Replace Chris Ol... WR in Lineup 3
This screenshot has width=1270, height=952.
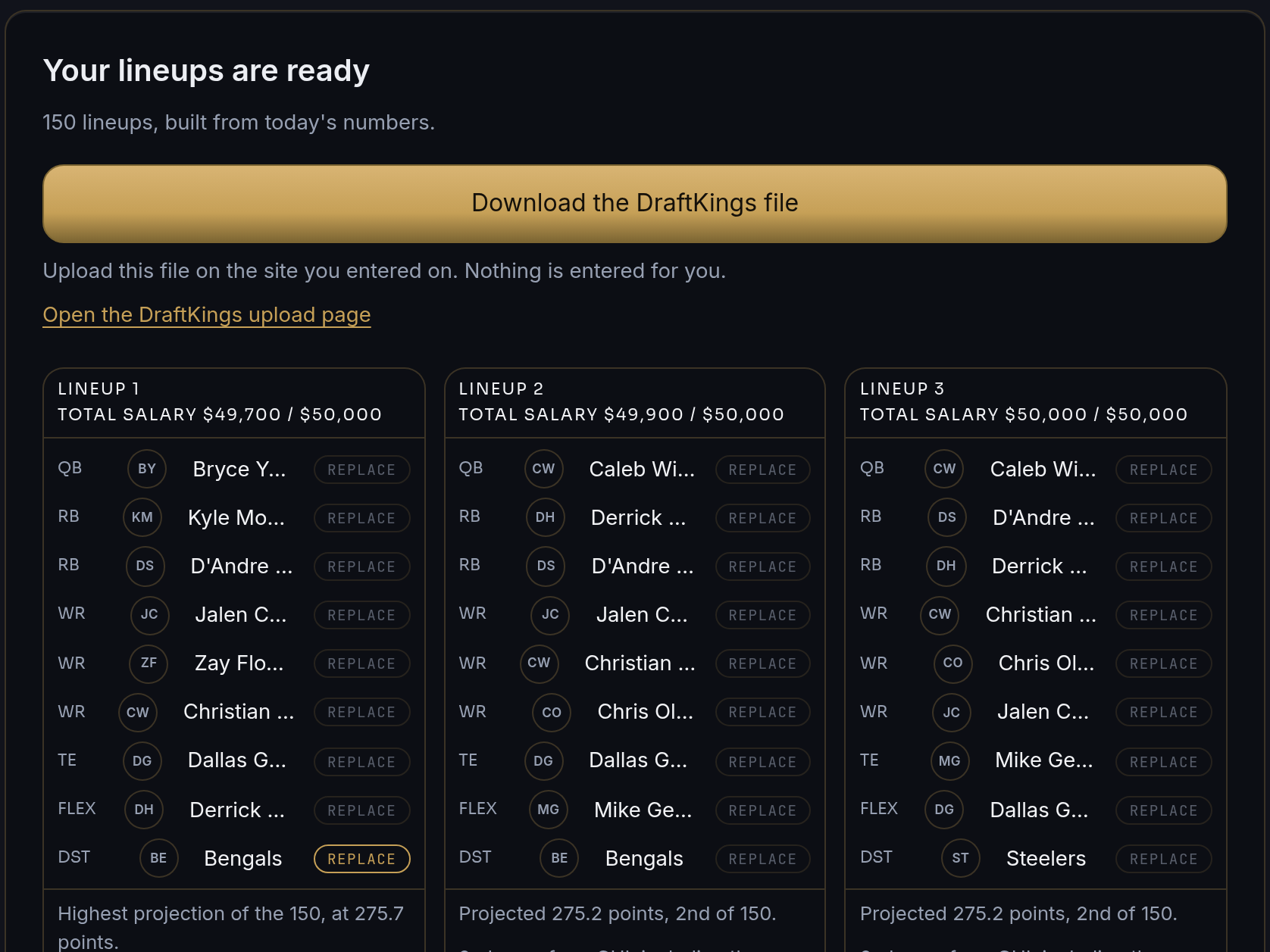tap(1163, 663)
